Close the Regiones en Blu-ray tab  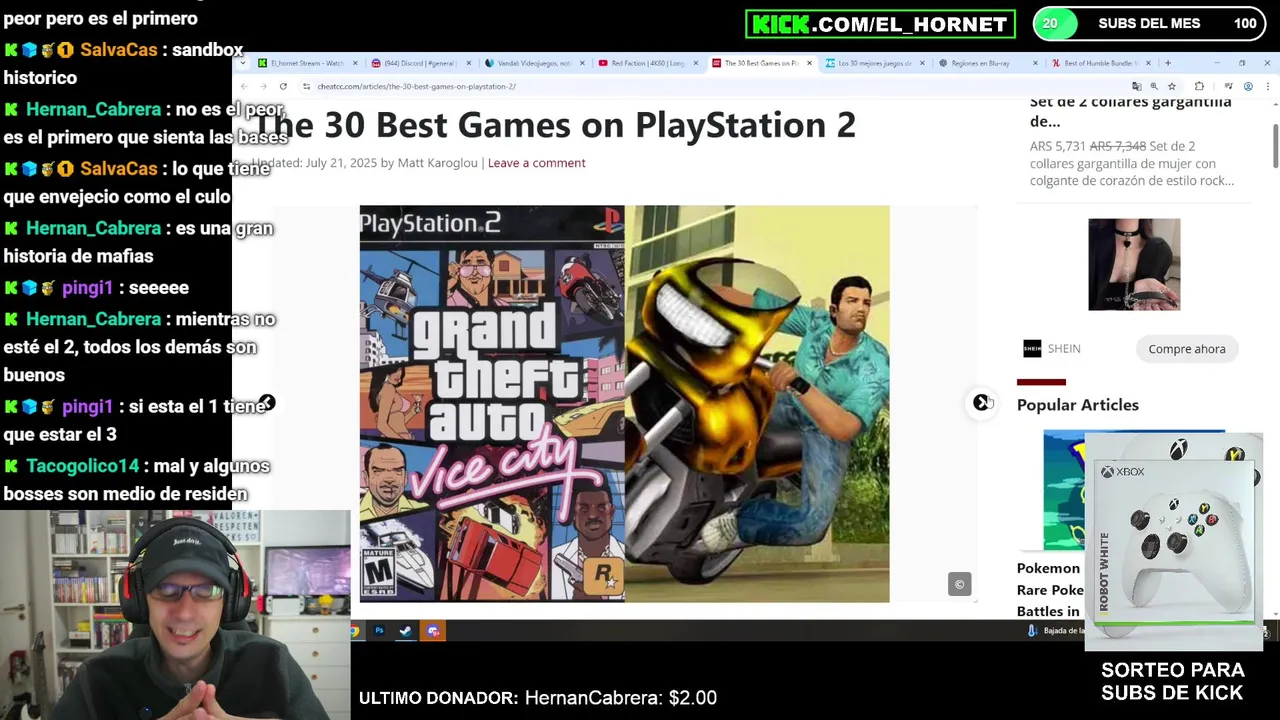click(x=1034, y=63)
